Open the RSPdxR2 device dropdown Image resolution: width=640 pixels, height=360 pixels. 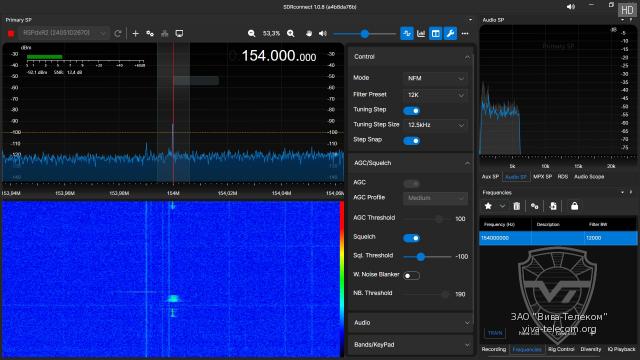click(x=64, y=33)
